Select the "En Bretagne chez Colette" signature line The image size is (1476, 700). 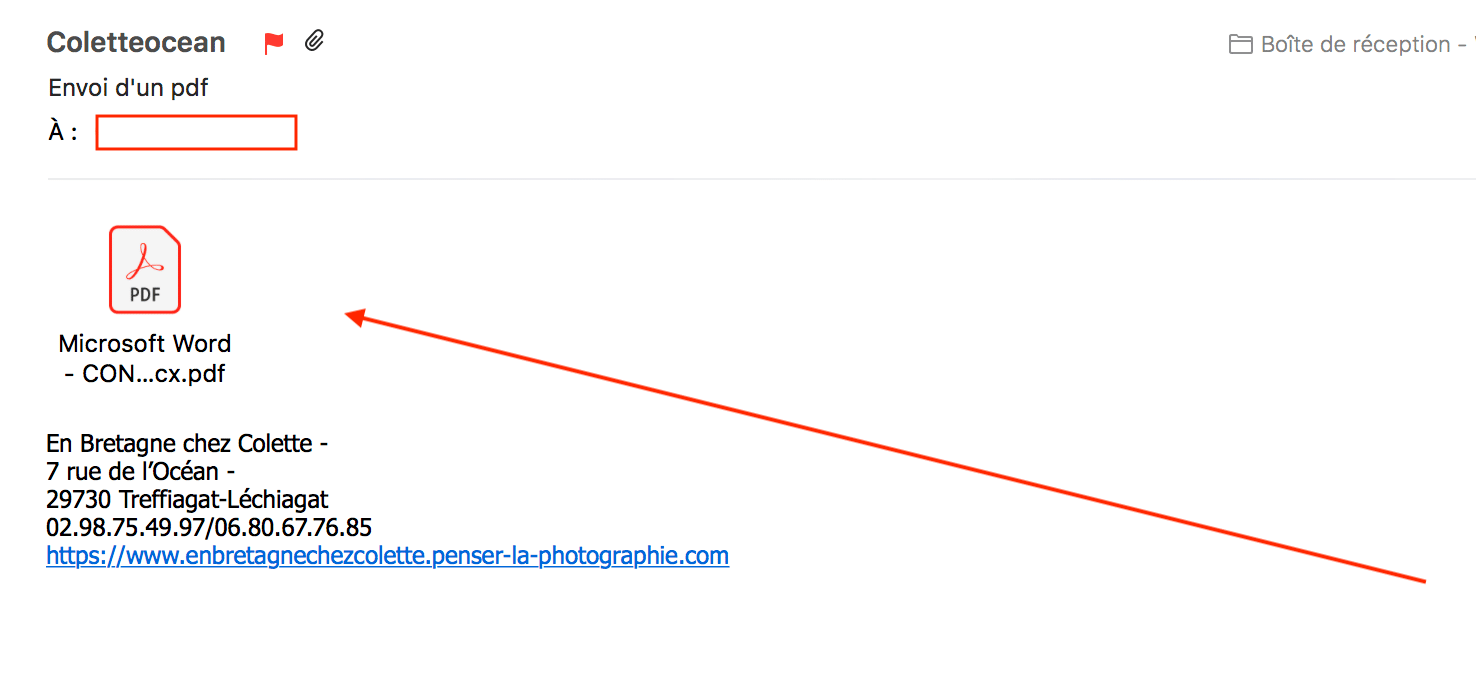179,442
